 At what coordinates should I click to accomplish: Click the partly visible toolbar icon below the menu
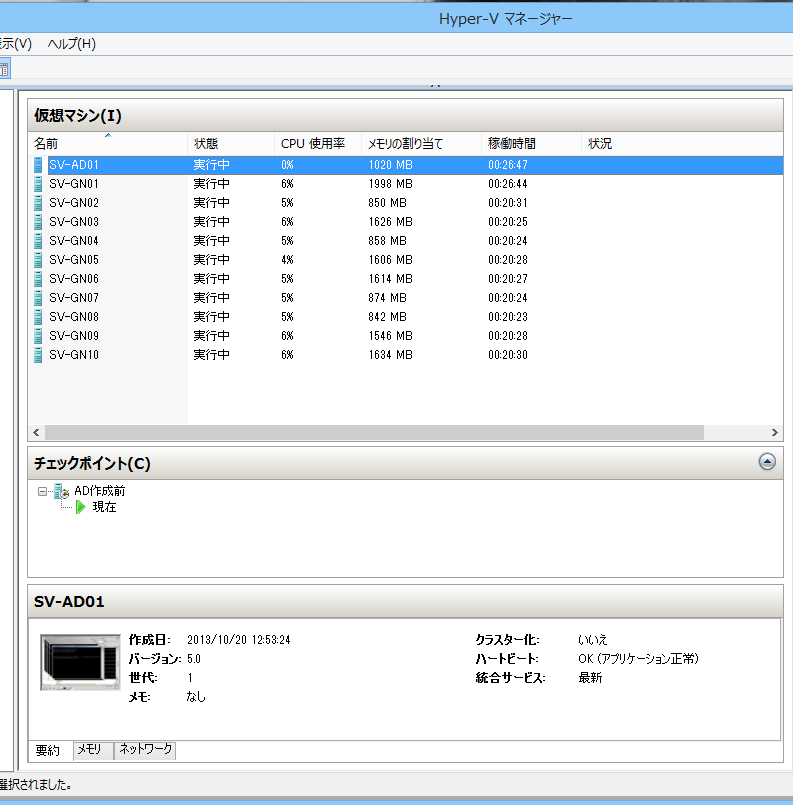click(5, 69)
